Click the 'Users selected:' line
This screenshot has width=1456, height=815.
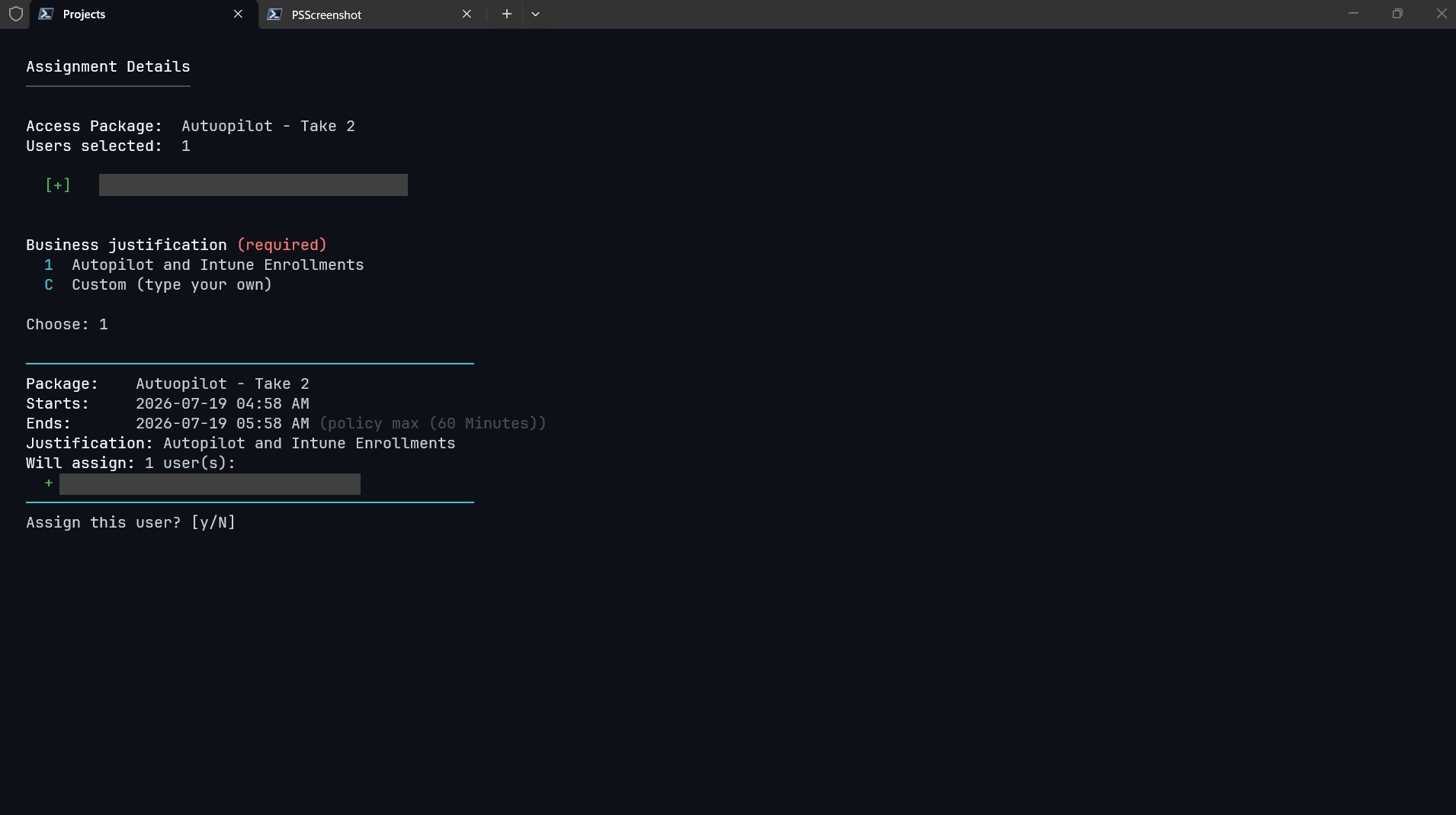(x=108, y=146)
